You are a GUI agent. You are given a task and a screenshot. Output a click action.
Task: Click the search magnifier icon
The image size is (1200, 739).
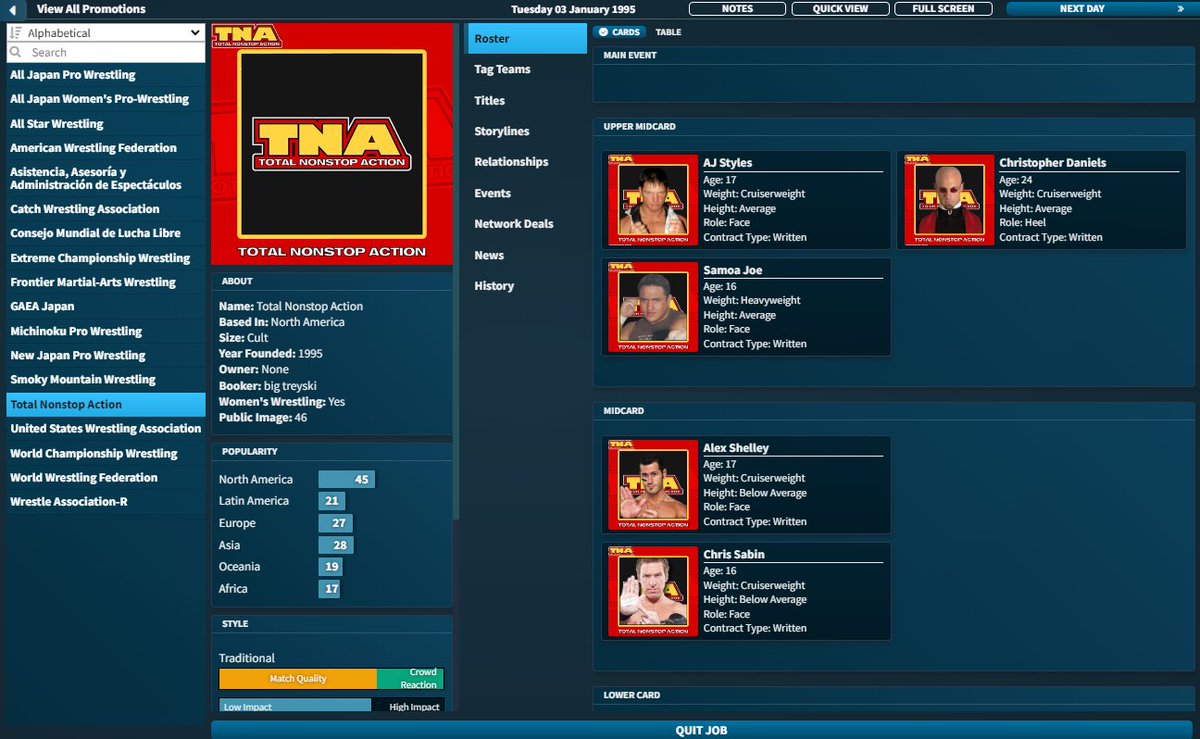pyautogui.click(x=16, y=52)
